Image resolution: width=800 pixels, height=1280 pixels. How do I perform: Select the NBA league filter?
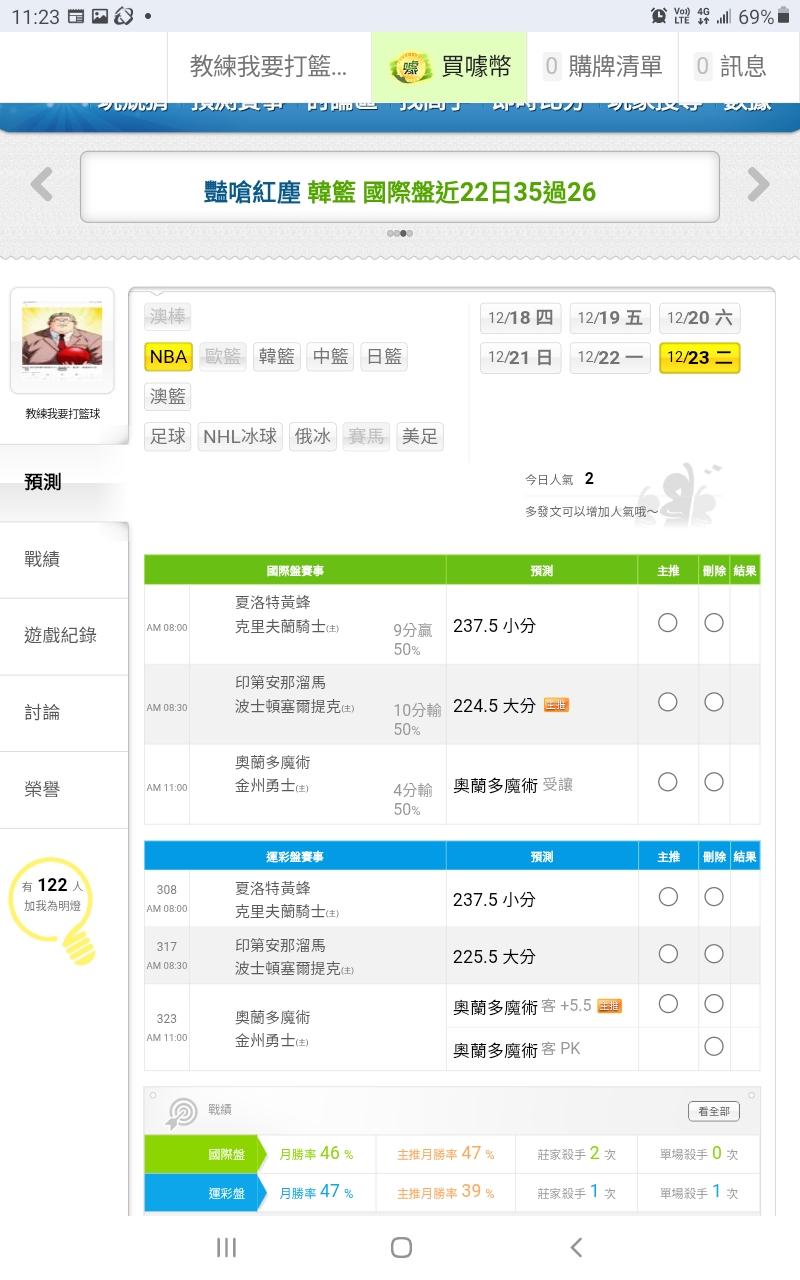(x=168, y=357)
